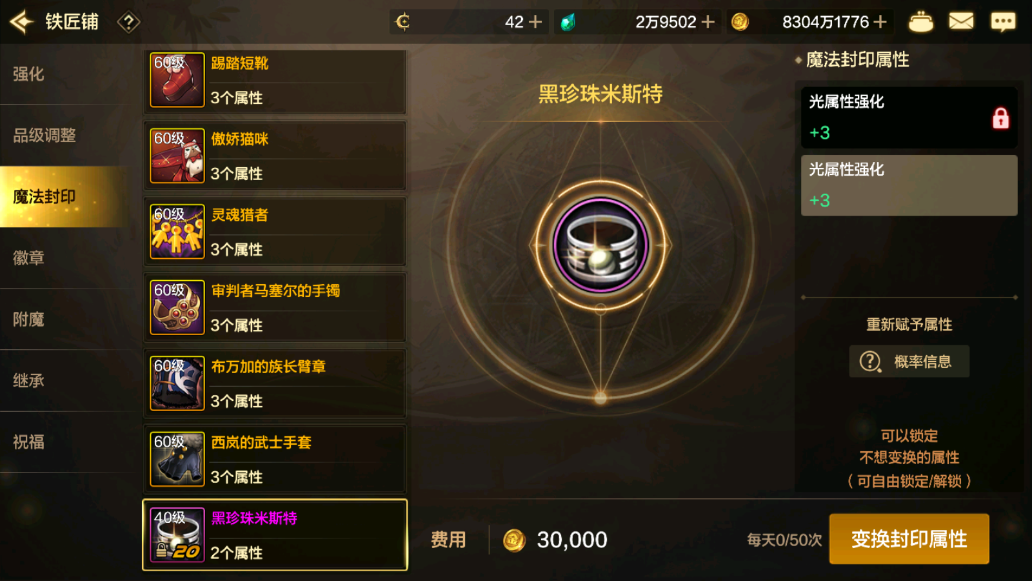The height and width of the screenshot is (581, 1032).
Task: Add more green gems with the plus icon
Action: pos(708,22)
